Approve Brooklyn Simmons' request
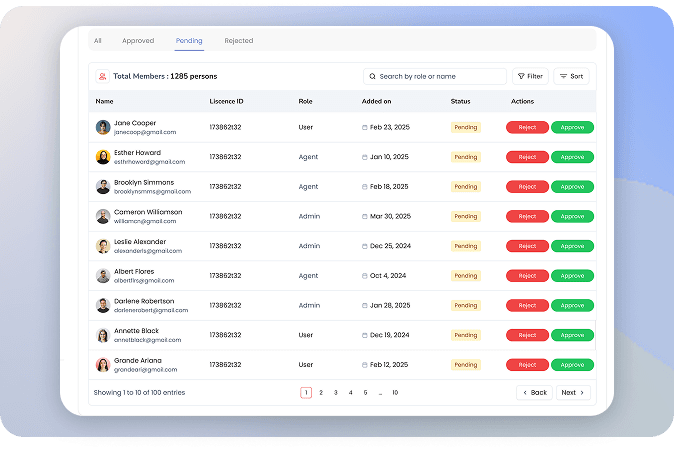Image resolution: width=674 pixels, height=450 pixels. (572, 187)
